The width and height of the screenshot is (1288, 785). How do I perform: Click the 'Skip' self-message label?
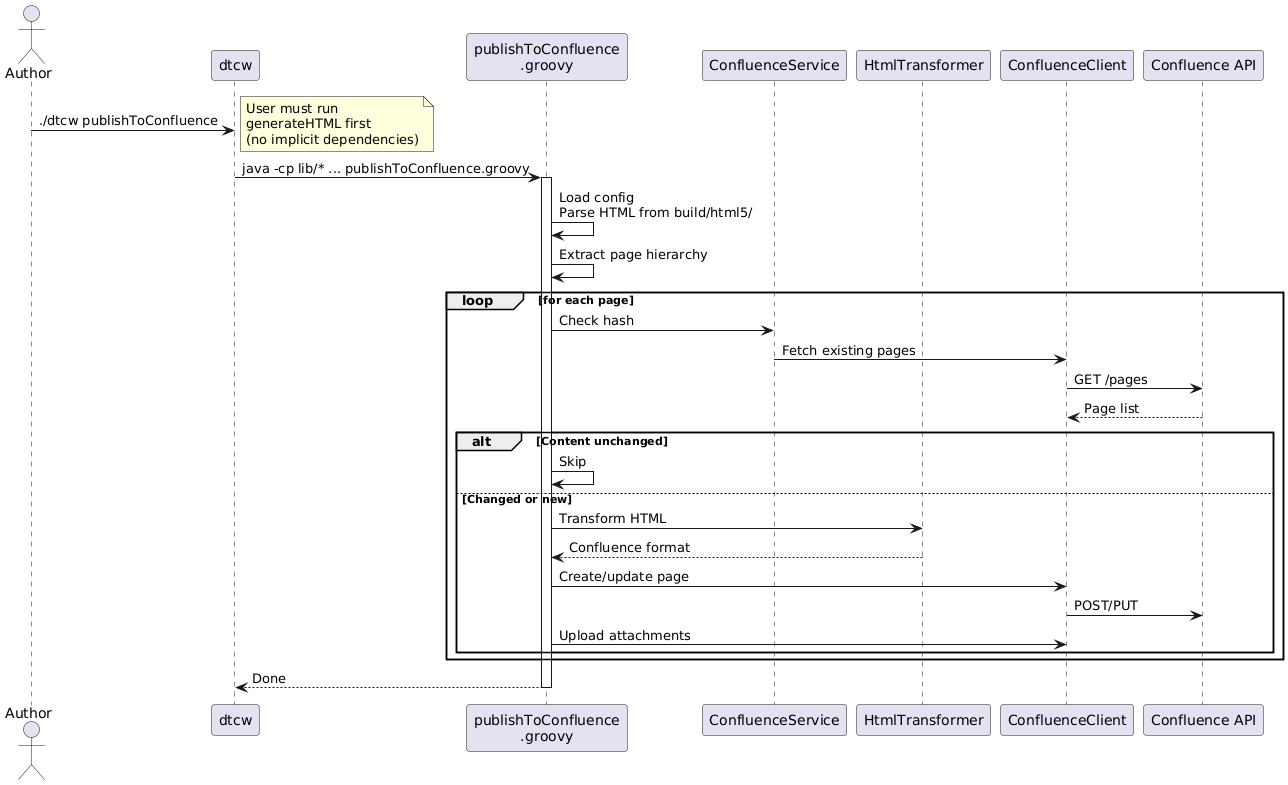coord(573,461)
